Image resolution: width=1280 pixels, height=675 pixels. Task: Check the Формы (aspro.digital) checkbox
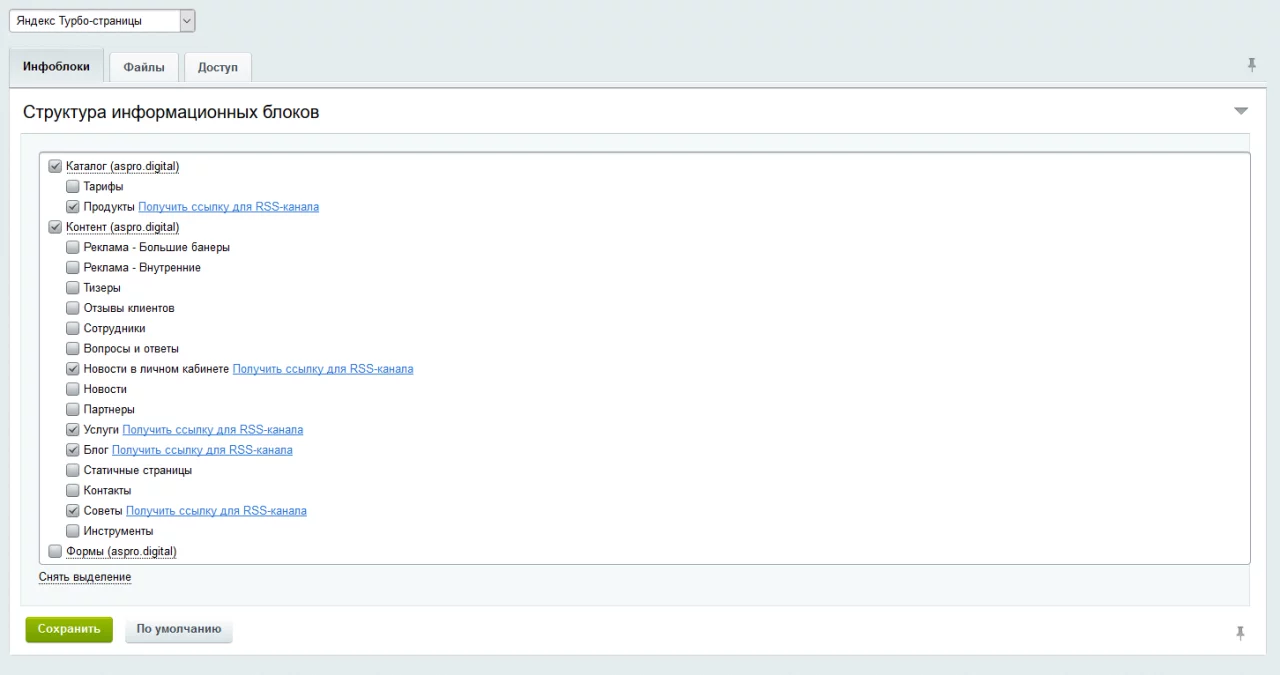click(x=55, y=551)
